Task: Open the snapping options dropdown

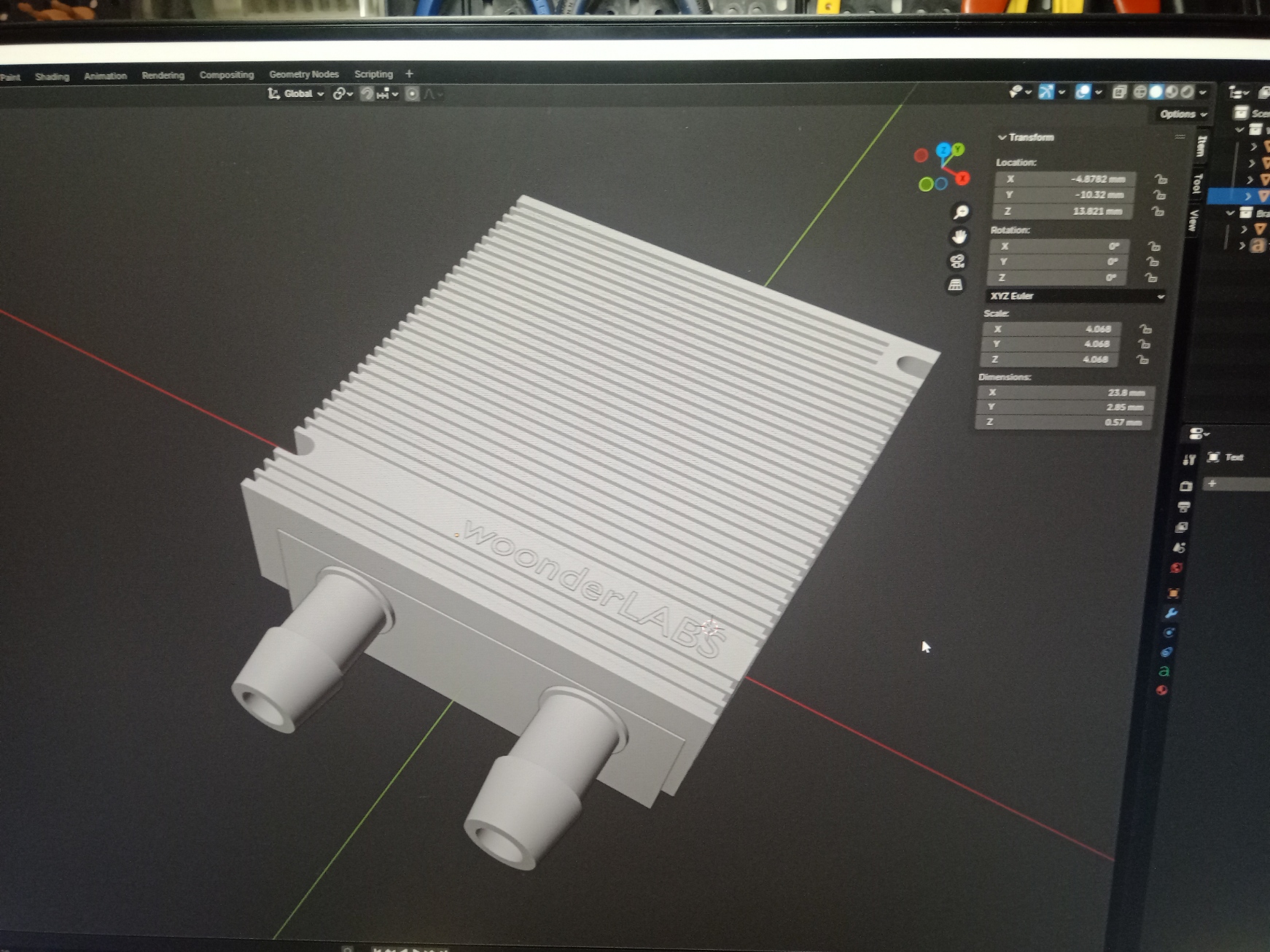Action: (387, 94)
